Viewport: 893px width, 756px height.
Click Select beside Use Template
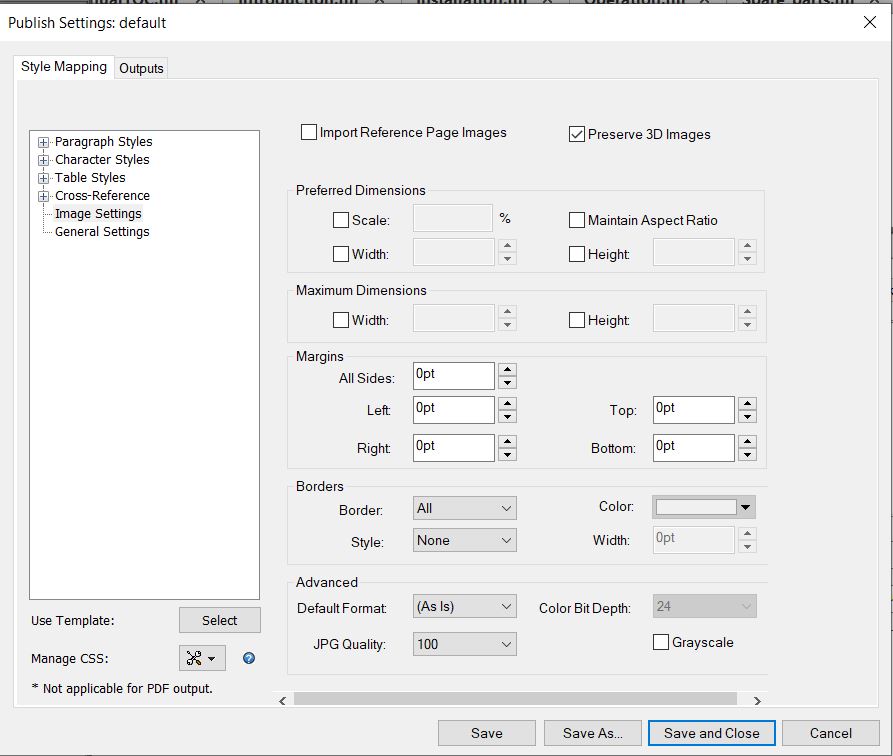click(x=219, y=620)
